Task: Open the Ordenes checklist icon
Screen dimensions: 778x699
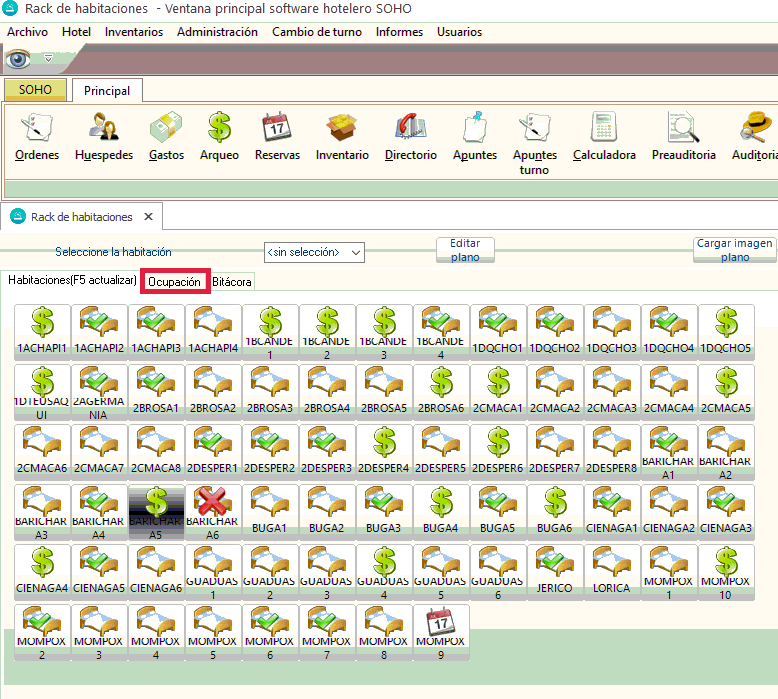Action: tap(37, 128)
